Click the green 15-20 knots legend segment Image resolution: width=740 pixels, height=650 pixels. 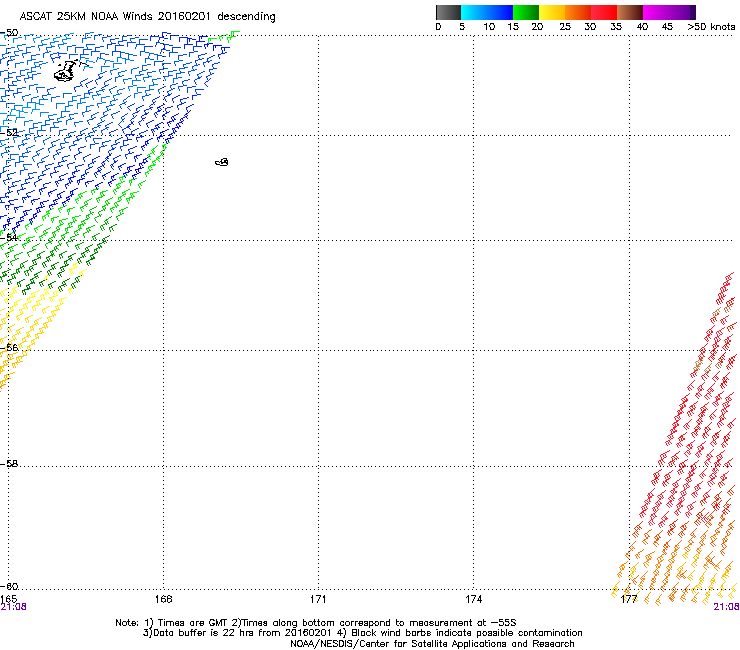click(x=526, y=12)
